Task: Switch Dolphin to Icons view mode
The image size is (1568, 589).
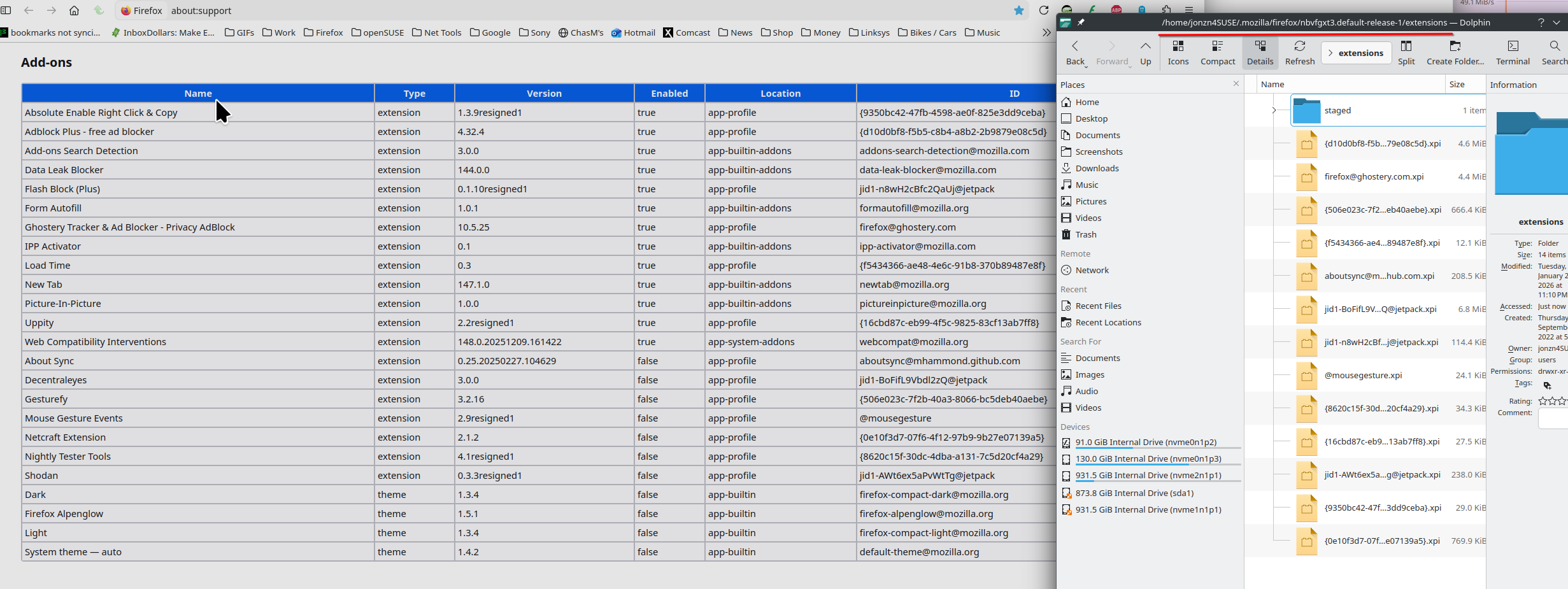Action: tap(1178, 52)
